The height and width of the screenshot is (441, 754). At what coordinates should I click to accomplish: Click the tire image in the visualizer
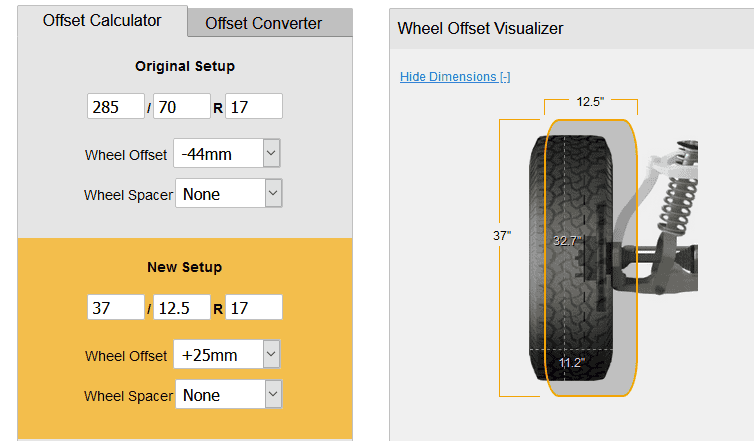pyautogui.click(x=571, y=258)
